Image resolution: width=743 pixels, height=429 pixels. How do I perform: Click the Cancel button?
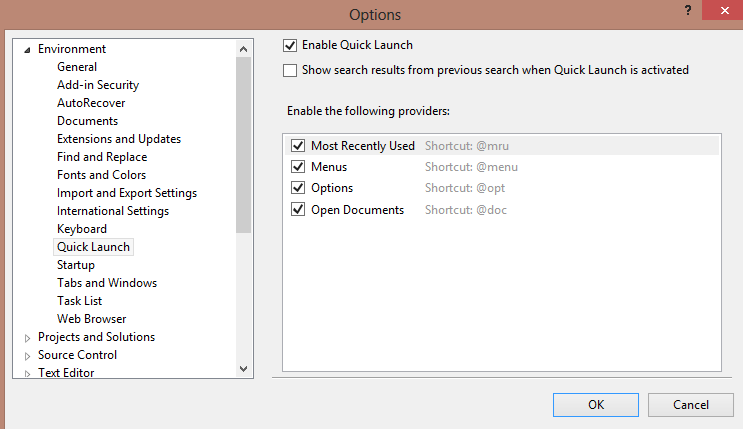(x=691, y=405)
